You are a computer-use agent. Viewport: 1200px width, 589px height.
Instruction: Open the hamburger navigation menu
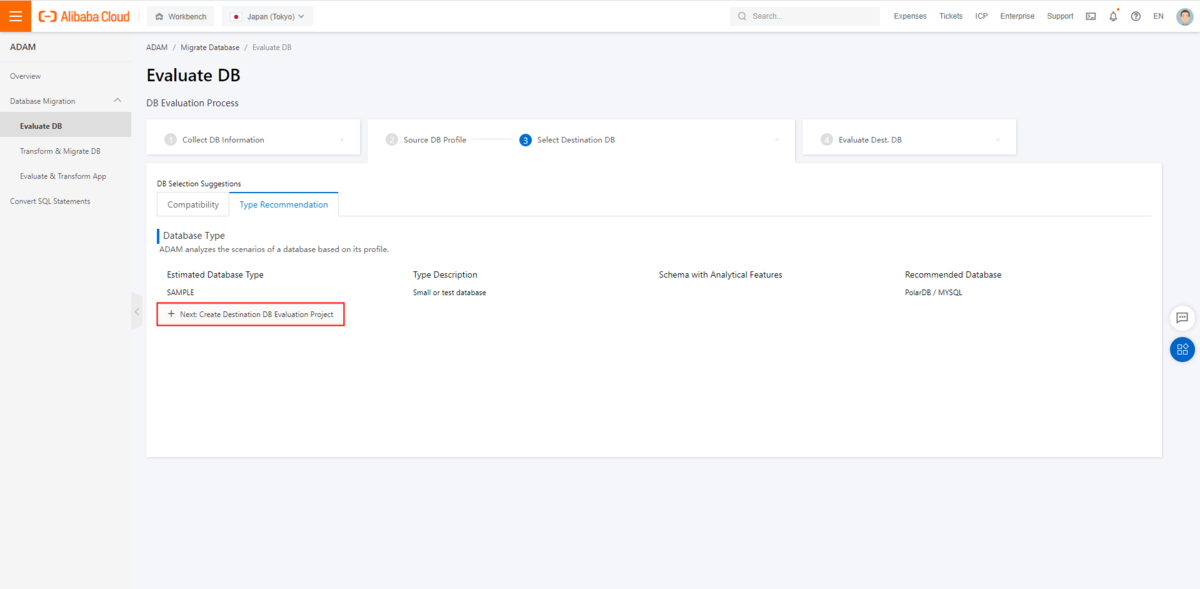15,16
